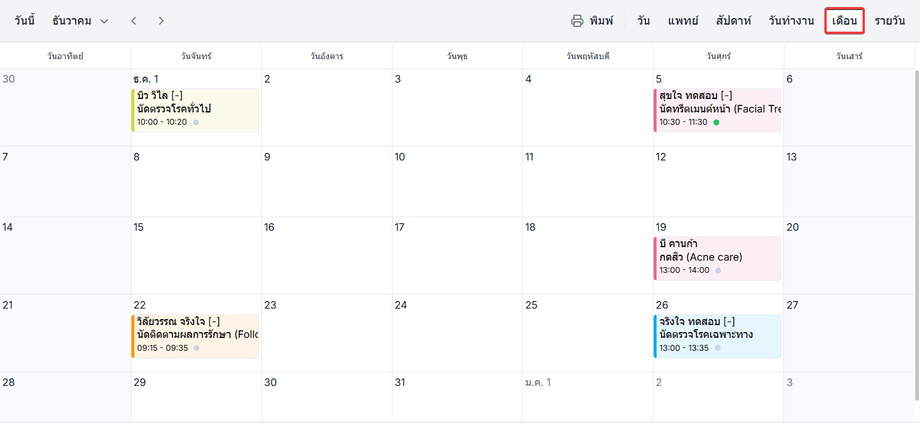Click green status dot on Dec 5 appointment

point(716,122)
